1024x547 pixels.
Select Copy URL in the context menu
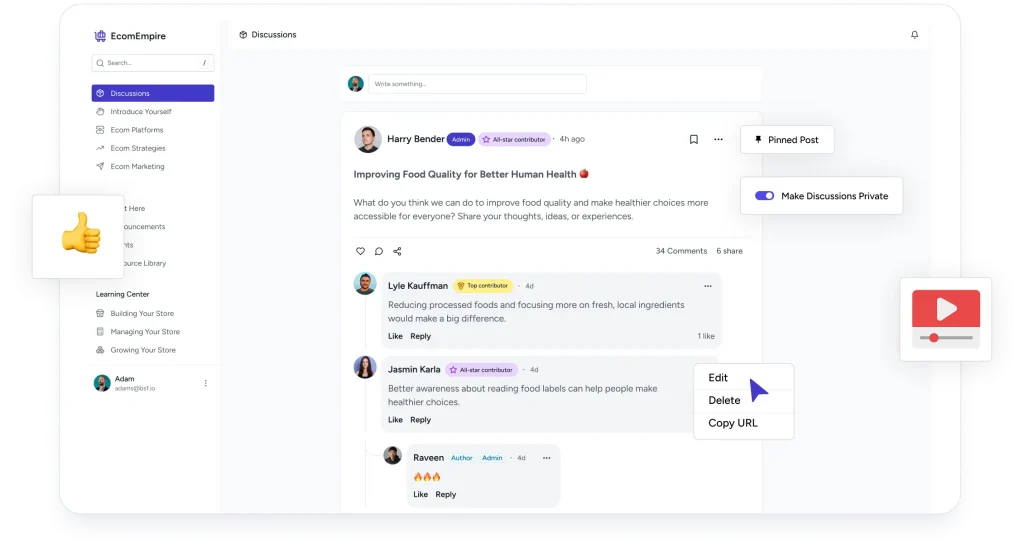pos(733,423)
